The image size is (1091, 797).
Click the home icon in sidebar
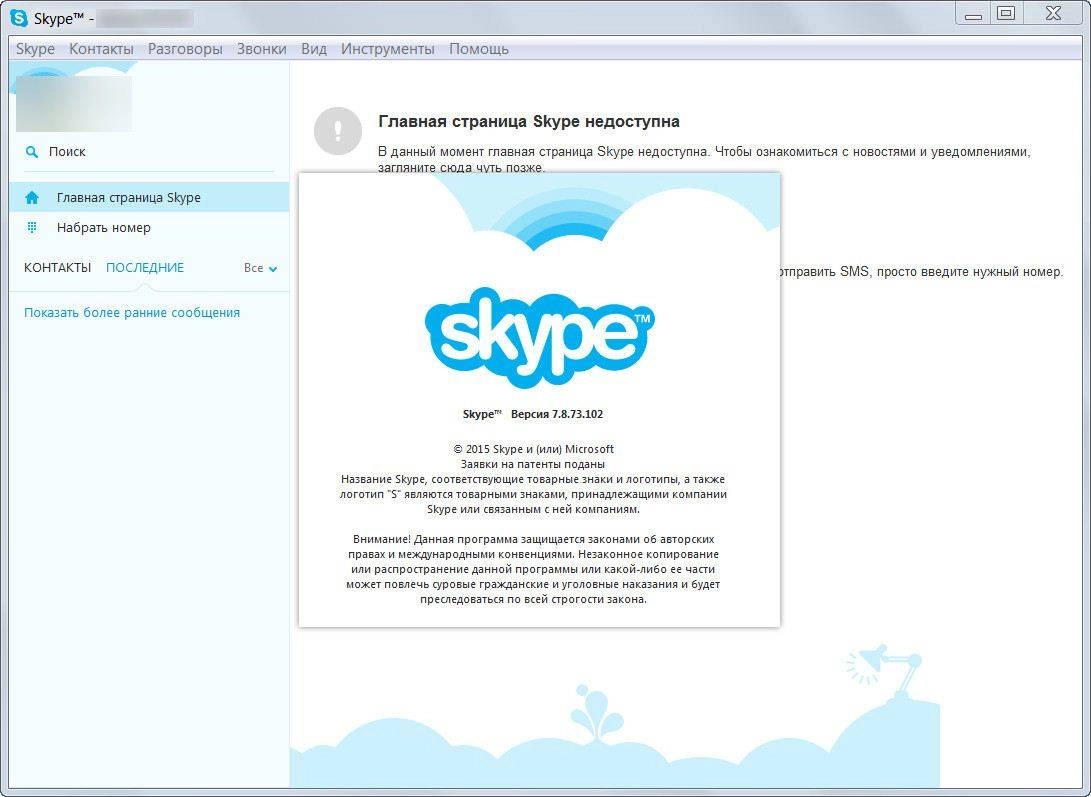(32, 198)
